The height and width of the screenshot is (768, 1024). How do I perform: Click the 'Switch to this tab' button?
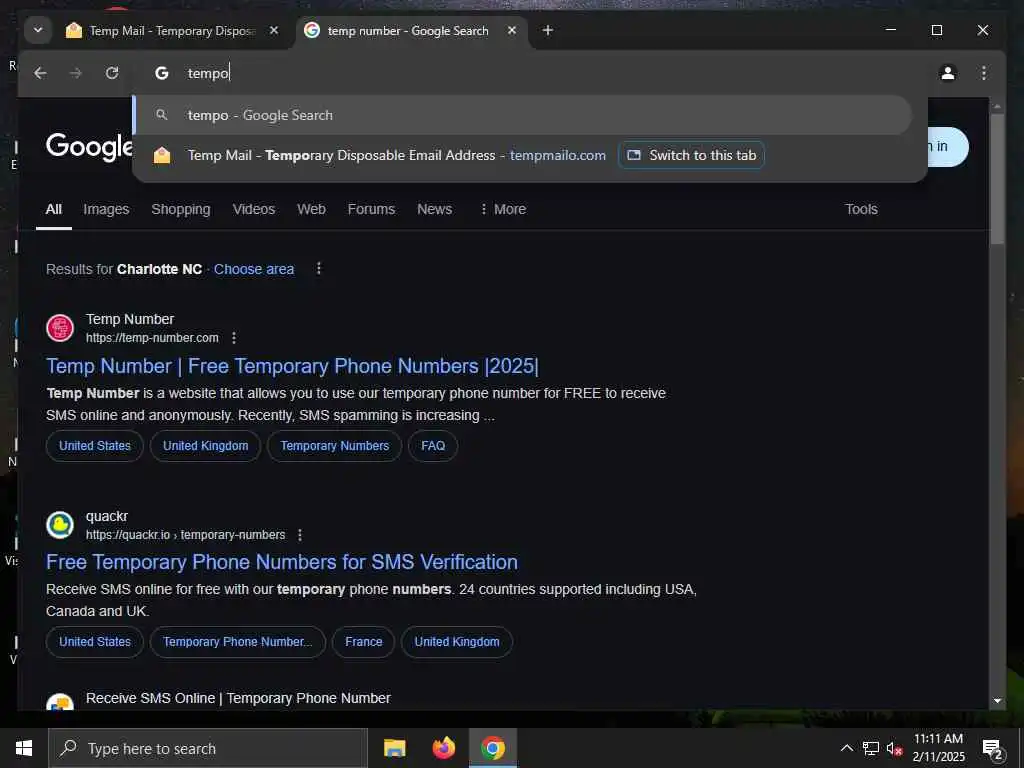tap(691, 155)
